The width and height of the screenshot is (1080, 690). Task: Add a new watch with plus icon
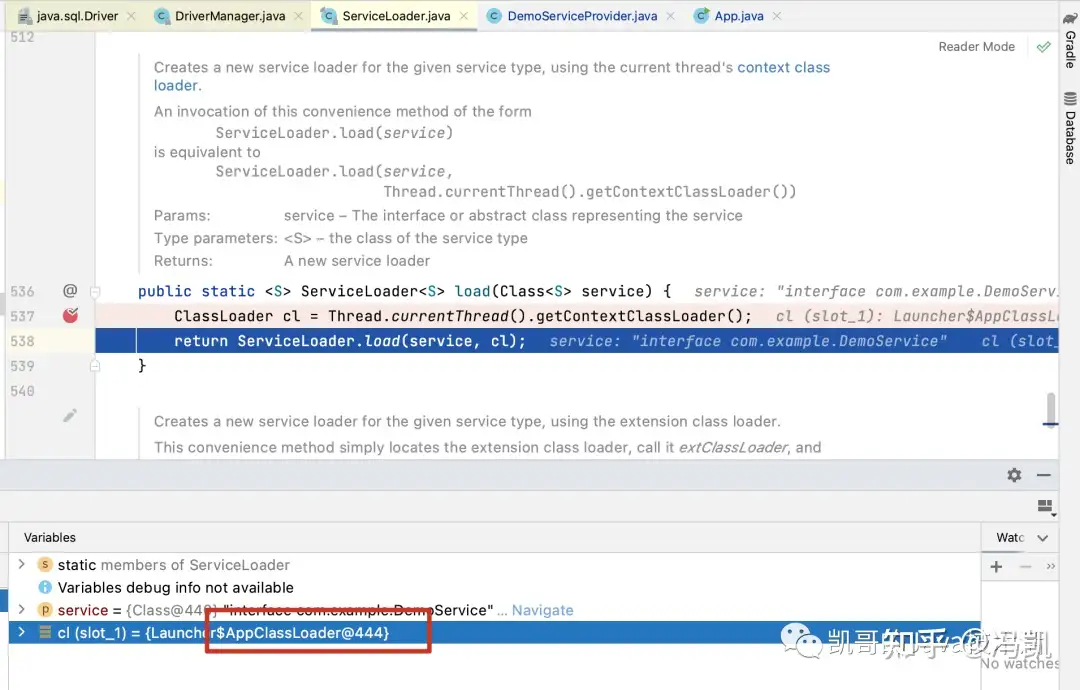click(996, 567)
